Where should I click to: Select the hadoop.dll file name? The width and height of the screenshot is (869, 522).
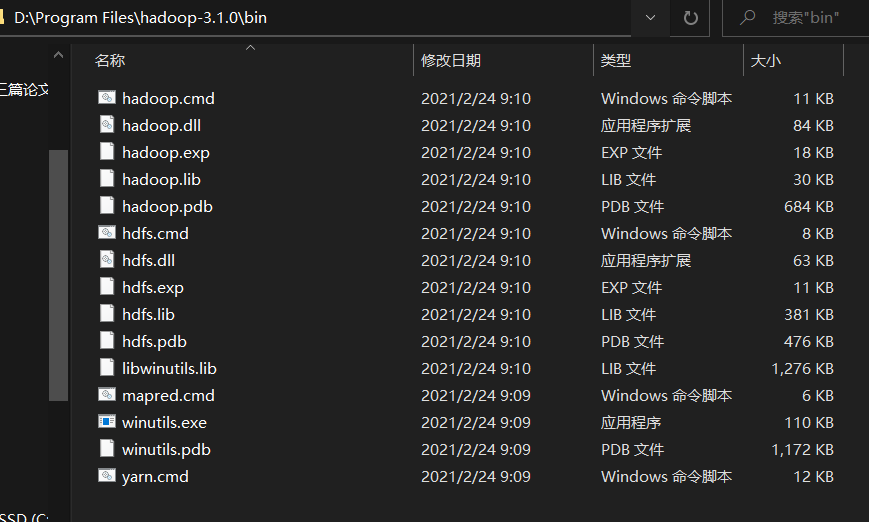tap(161, 126)
